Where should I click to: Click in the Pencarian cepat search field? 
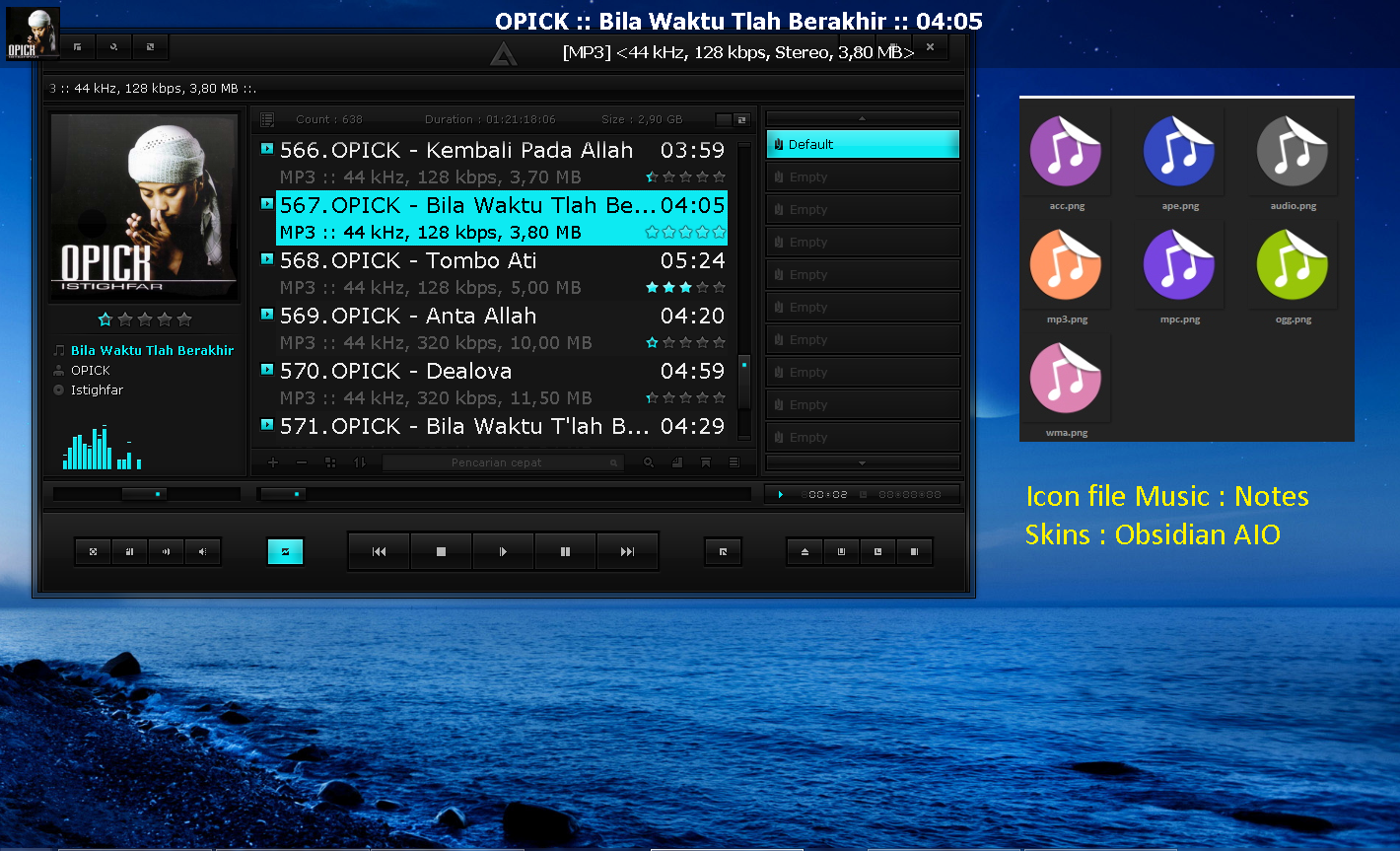[x=503, y=462]
